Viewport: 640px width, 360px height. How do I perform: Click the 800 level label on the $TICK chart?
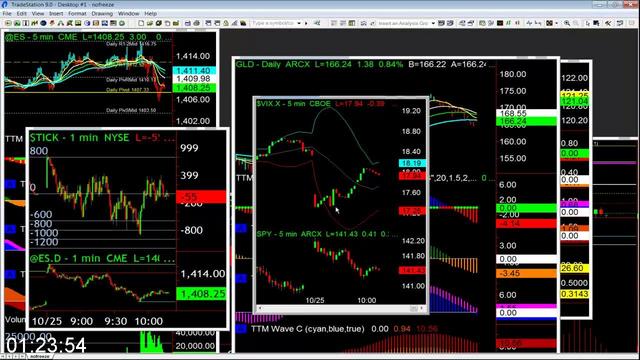tap(39, 151)
